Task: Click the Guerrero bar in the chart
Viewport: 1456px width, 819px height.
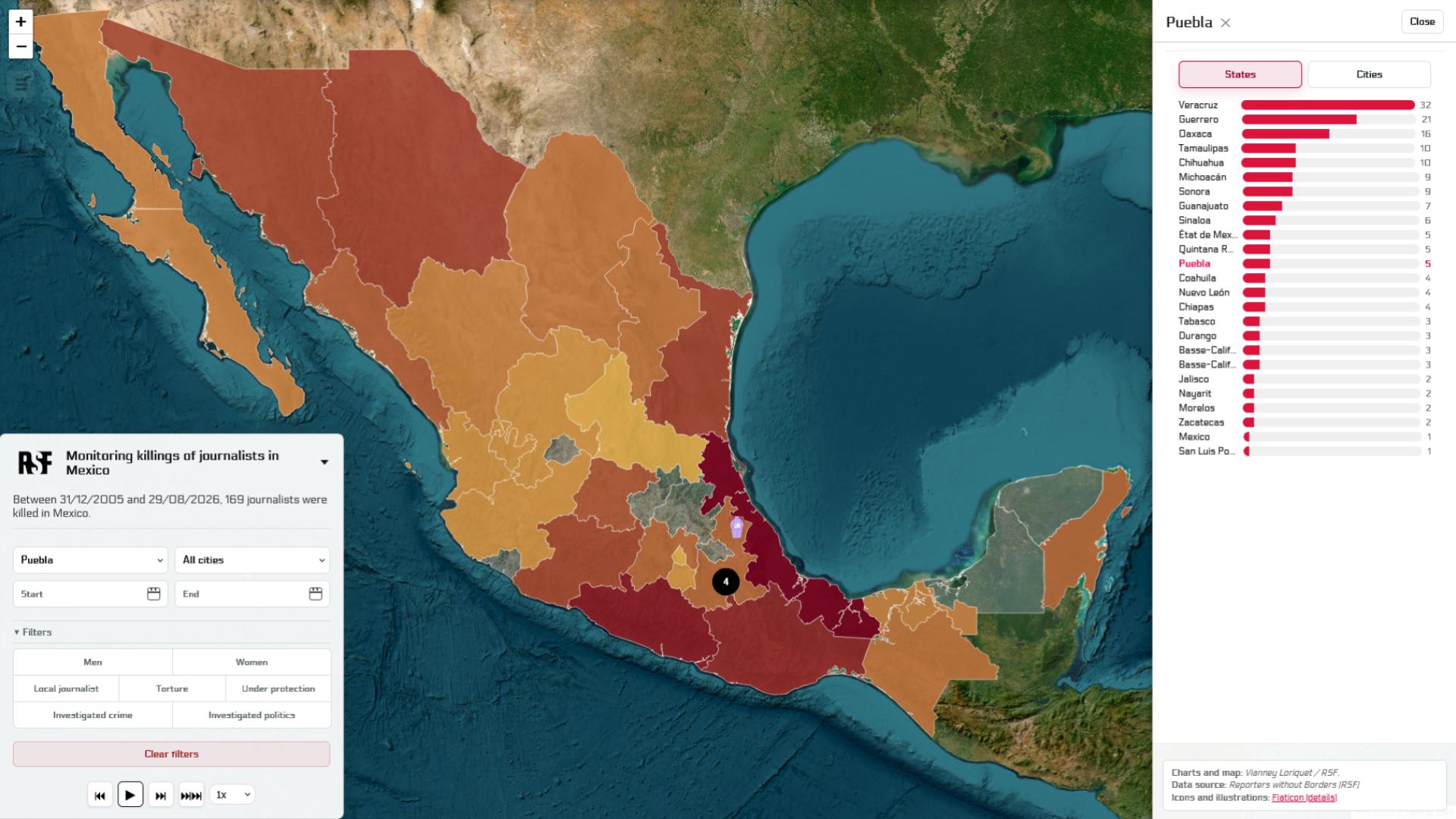Action: 1299,119
